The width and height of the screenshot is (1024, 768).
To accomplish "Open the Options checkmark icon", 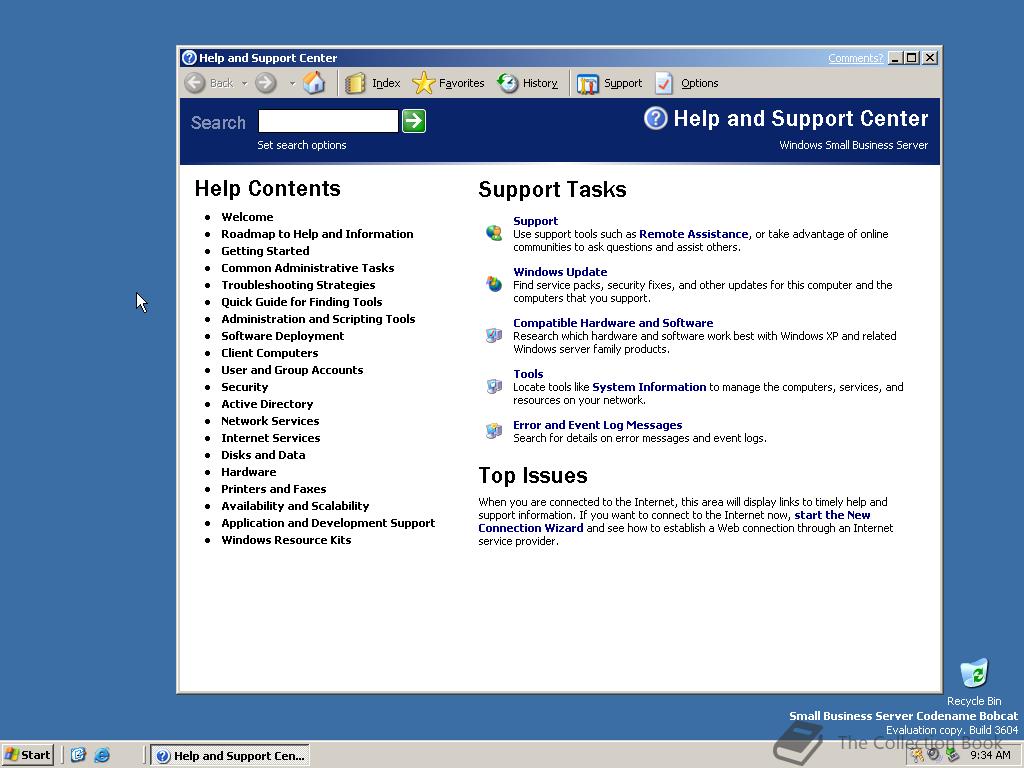I will click(x=664, y=83).
